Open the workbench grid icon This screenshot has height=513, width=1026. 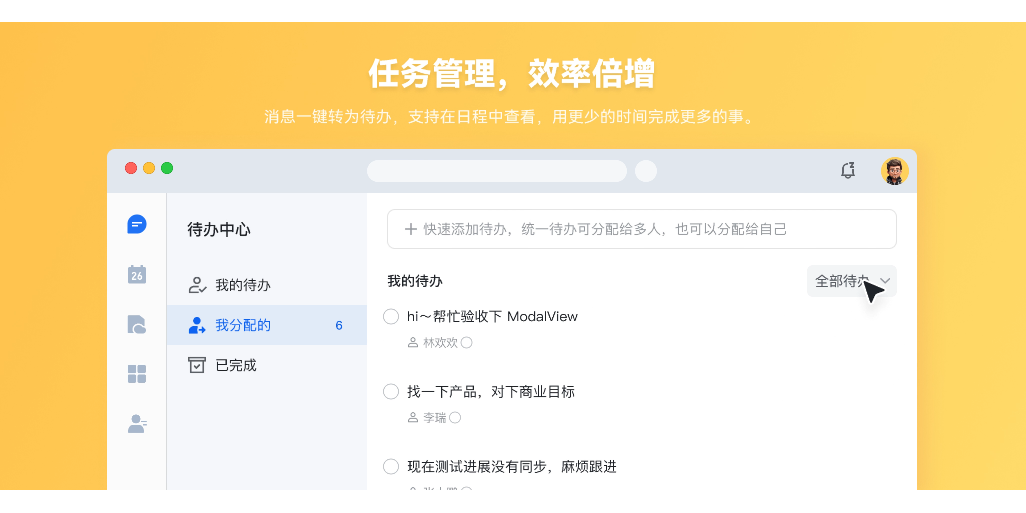click(x=137, y=374)
